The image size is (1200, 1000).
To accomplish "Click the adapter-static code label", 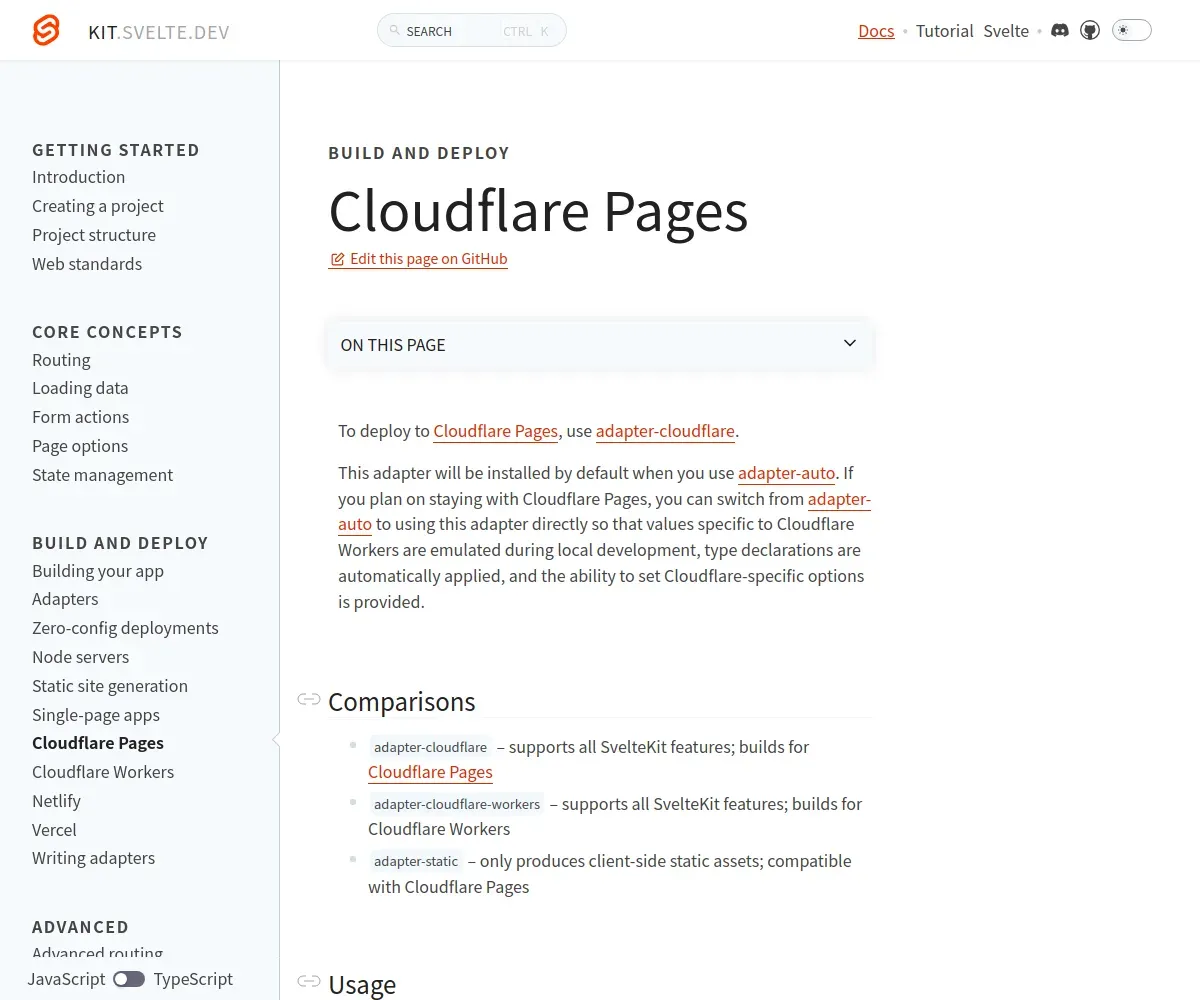I will 416,861.
